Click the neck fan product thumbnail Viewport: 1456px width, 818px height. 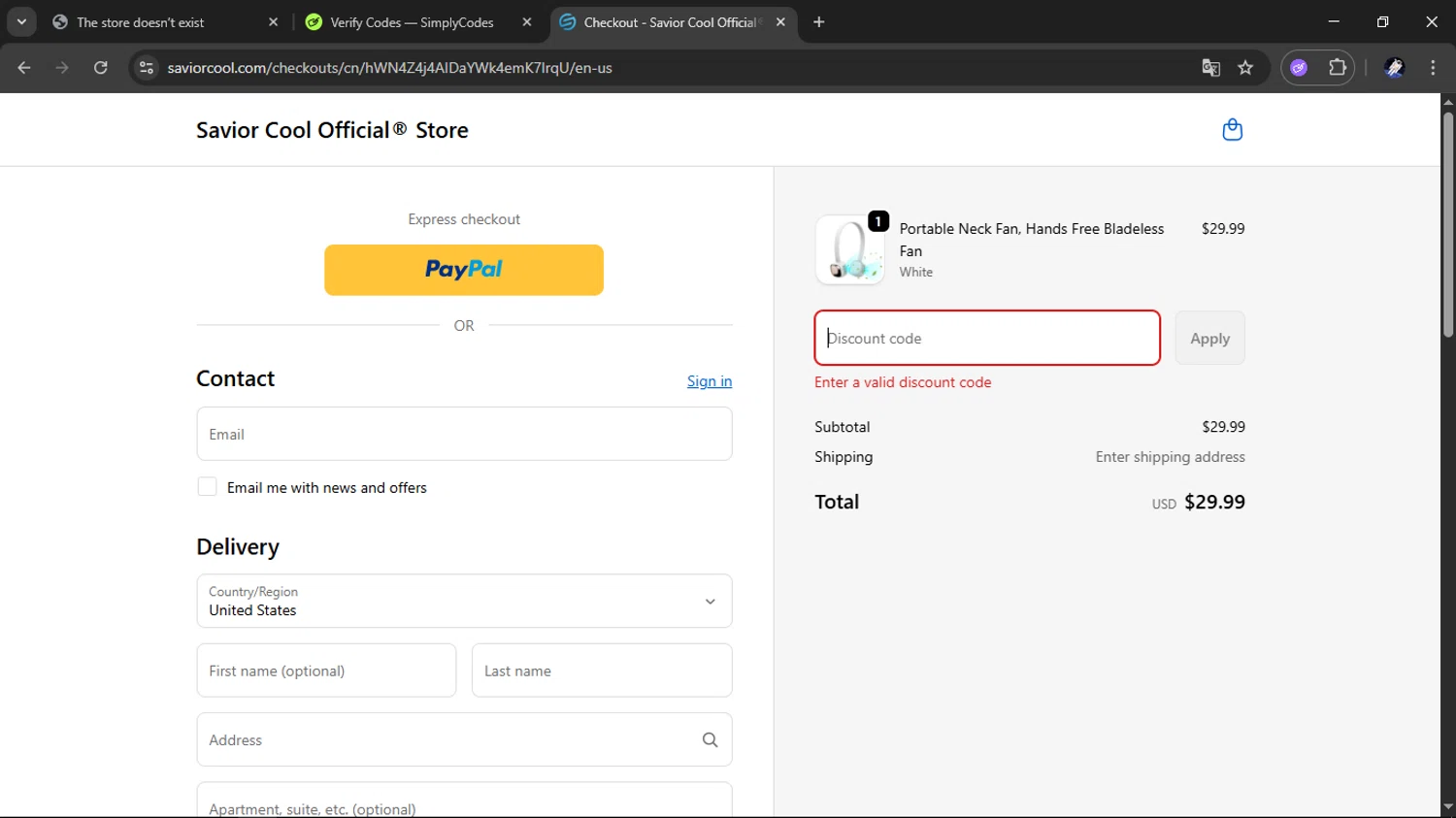click(849, 250)
